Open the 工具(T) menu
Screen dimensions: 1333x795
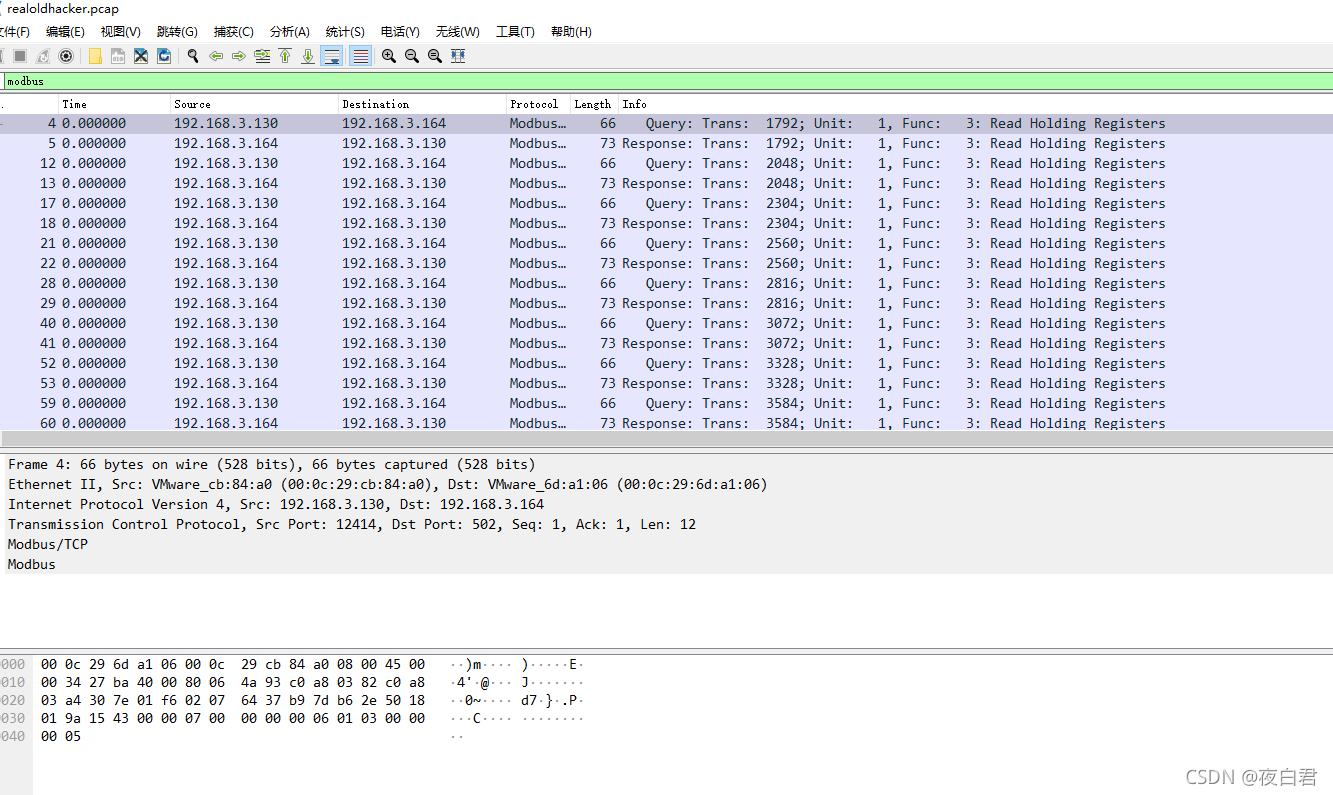coord(515,32)
